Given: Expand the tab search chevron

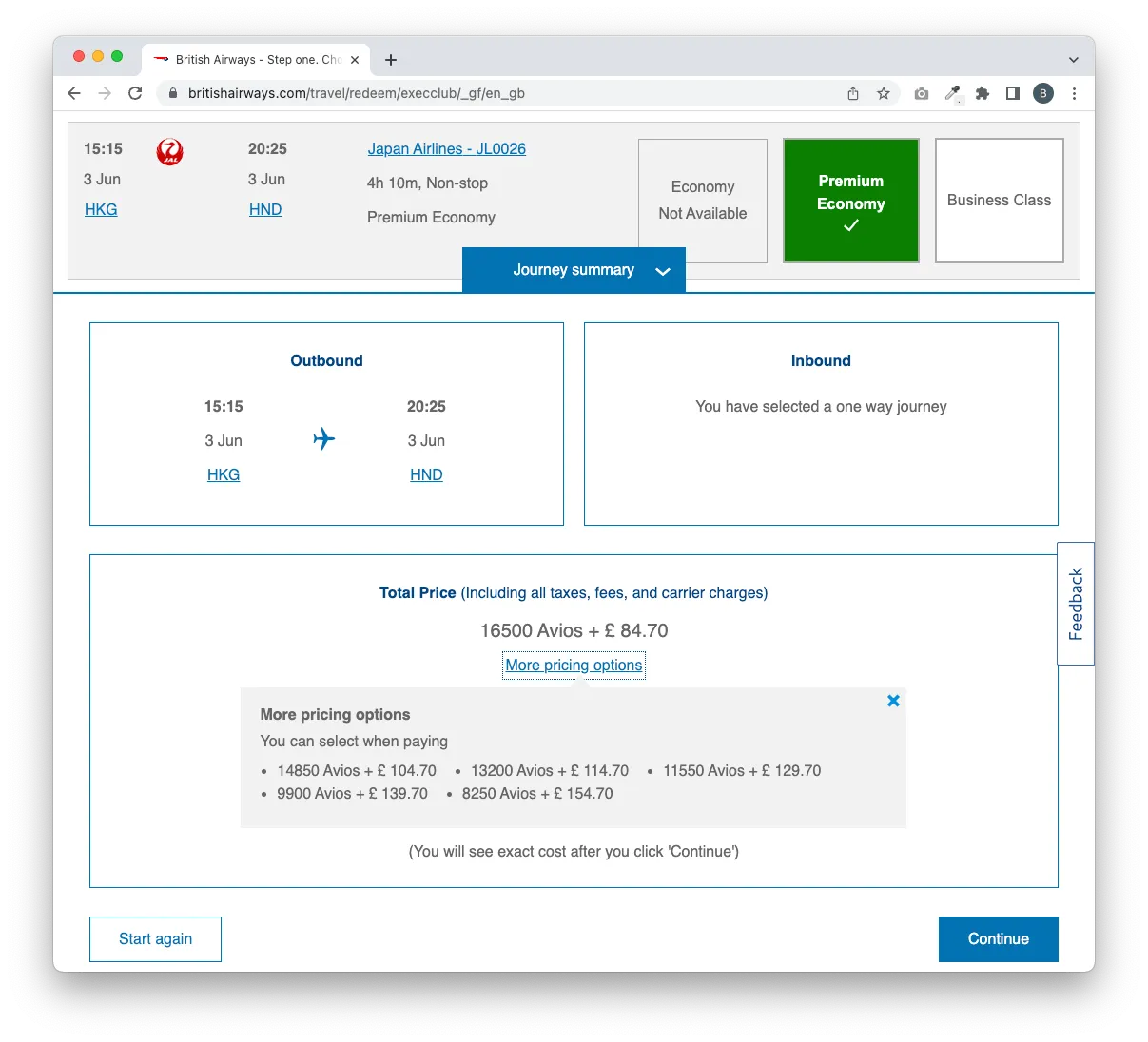Looking at the screenshot, I should (x=1074, y=59).
